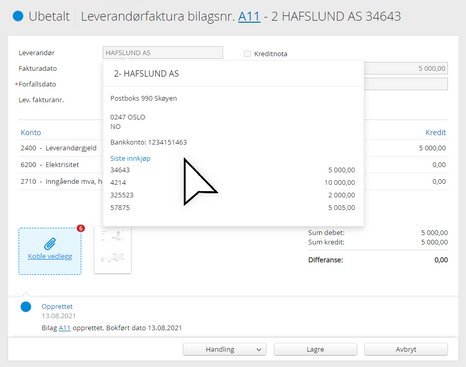This screenshot has height=367, width=466.
Task: Click the Kredit column header
Action: [x=435, y=132]
